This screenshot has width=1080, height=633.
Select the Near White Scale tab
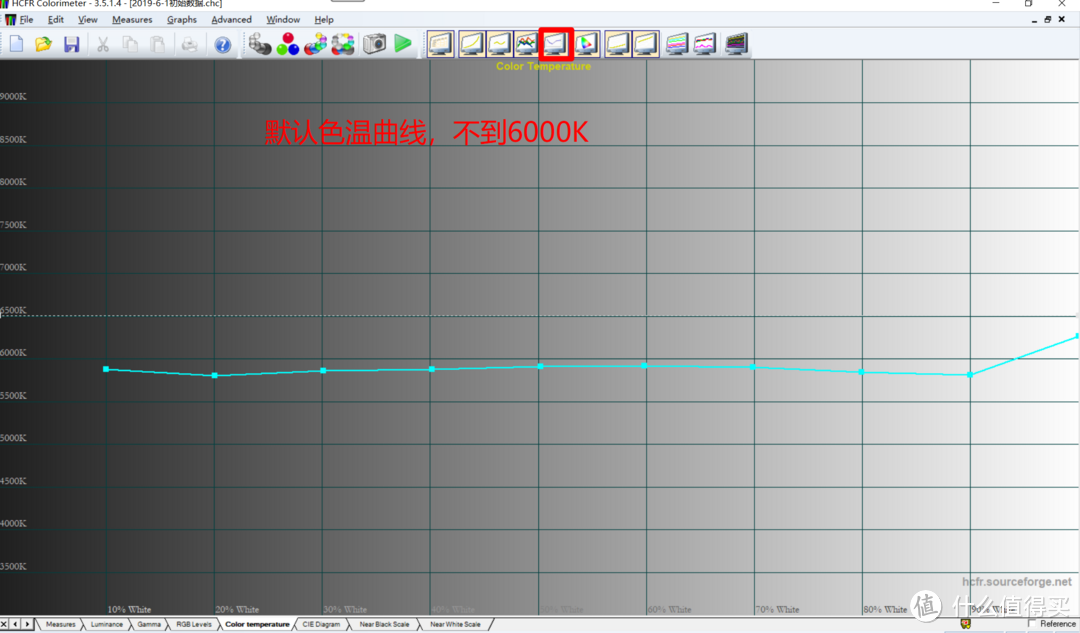pyautogui.click(x=455, y=624)
